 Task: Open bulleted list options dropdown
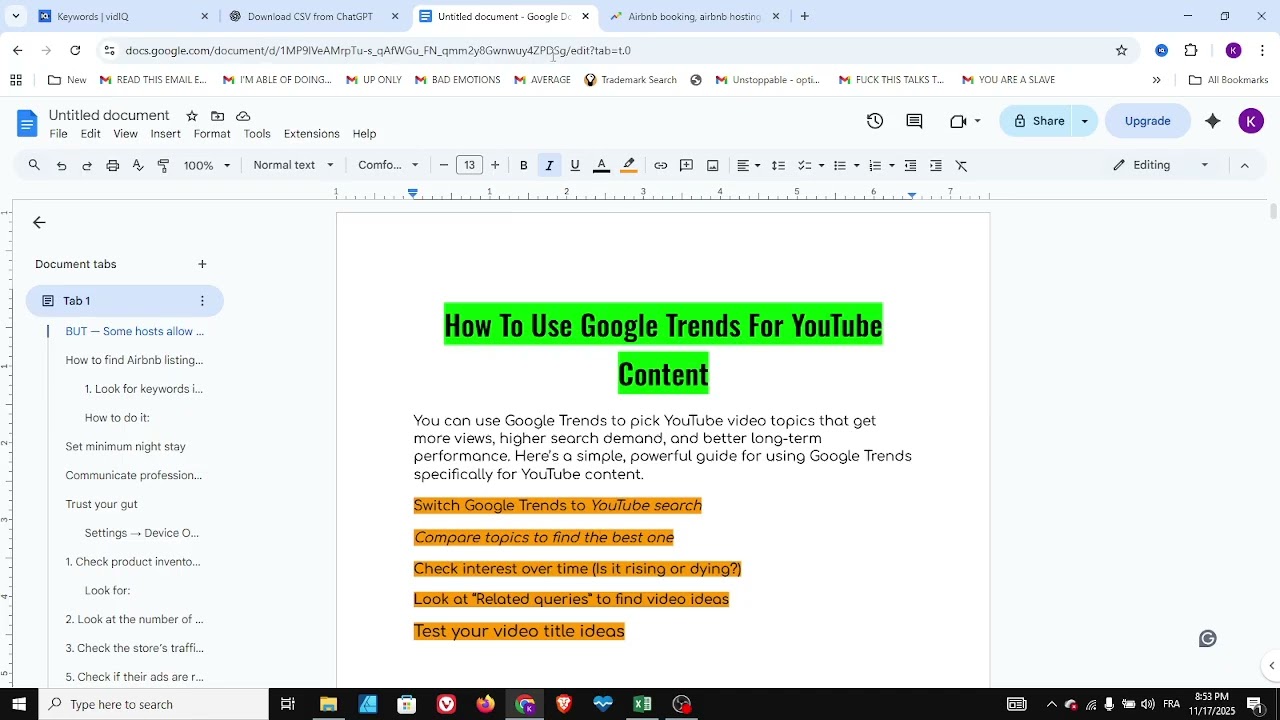point(846,165)
